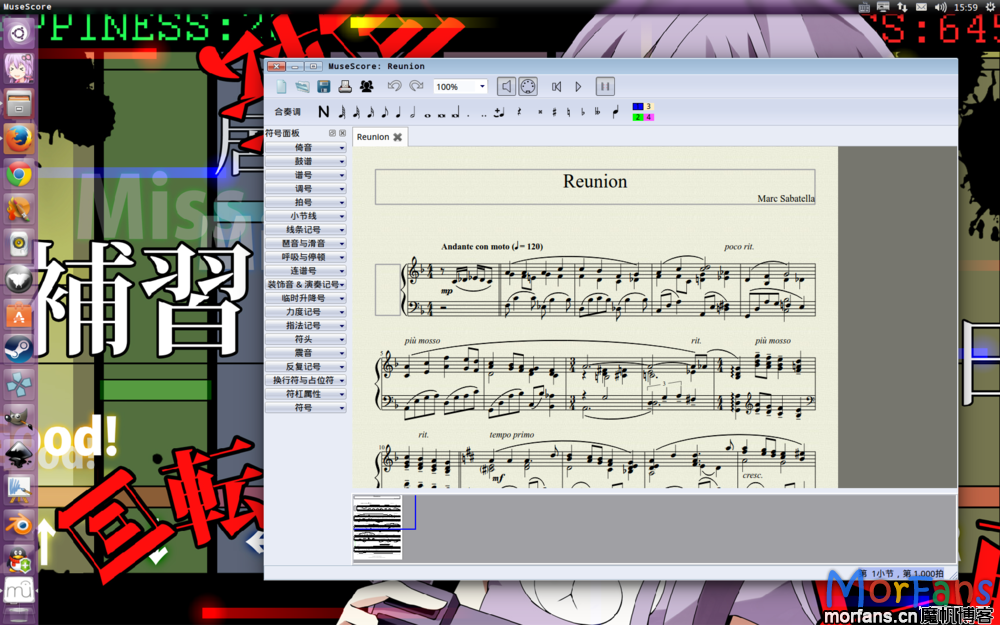Apply the sharp accidental
This screenshot has width=1000, height=625.
[554, 112]
